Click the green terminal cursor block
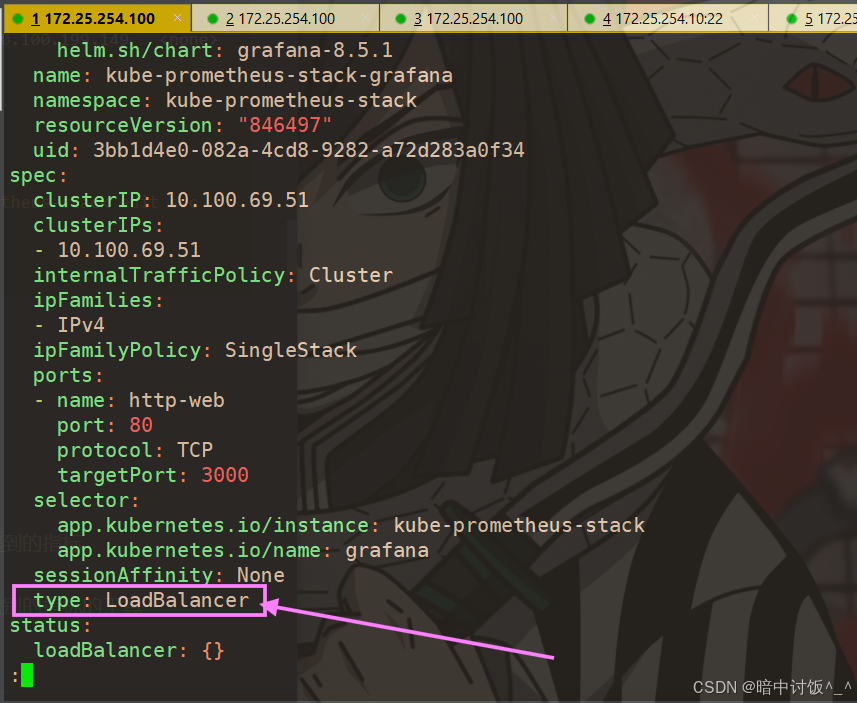 [x=27, y=675]
